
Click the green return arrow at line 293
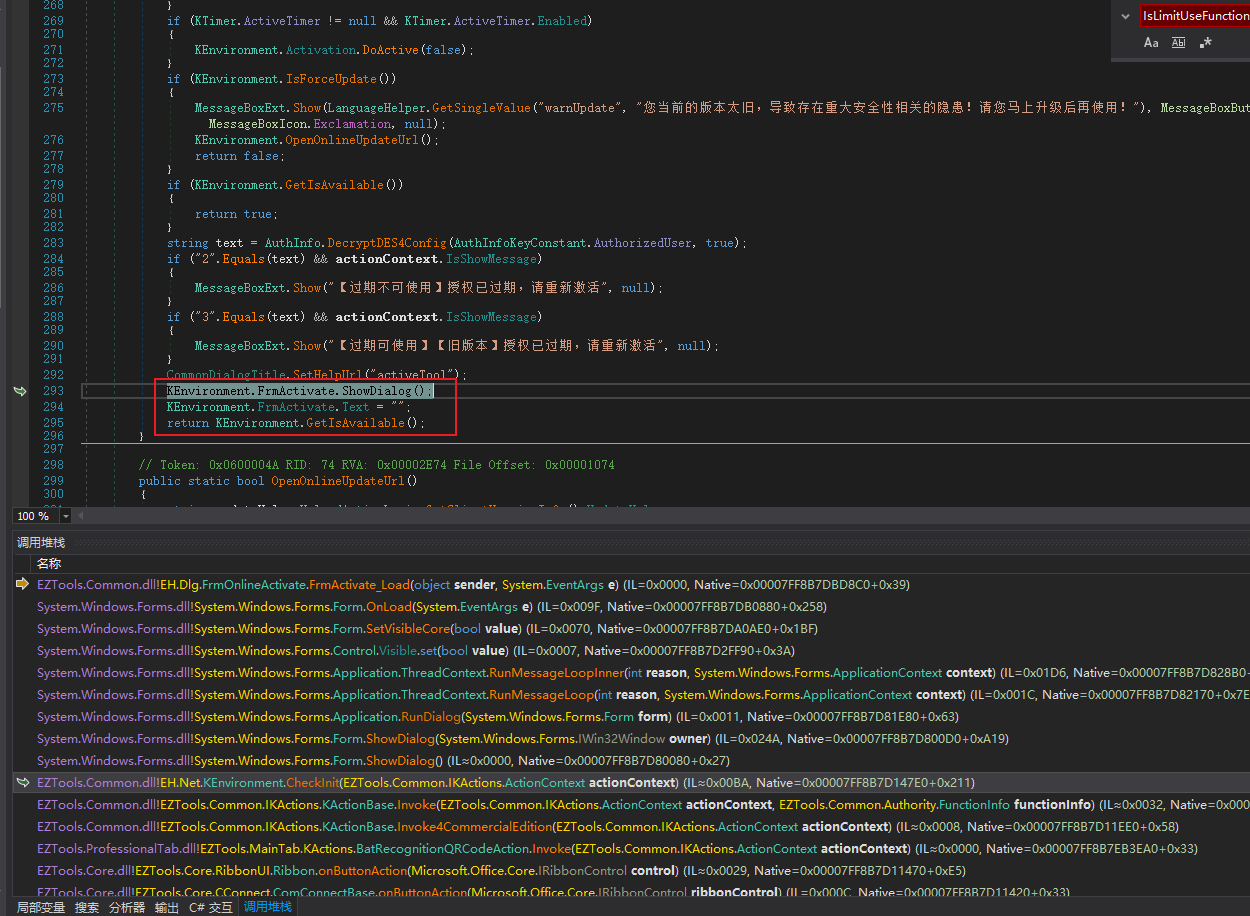20,391
